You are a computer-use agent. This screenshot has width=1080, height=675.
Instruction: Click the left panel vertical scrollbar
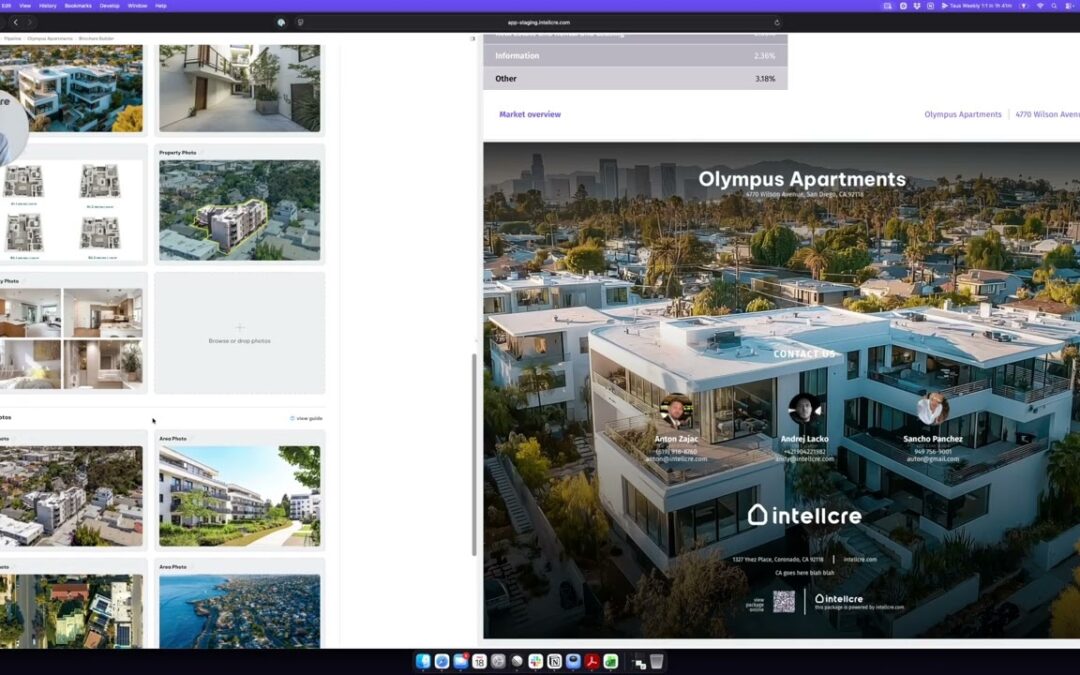pos(474,455)
